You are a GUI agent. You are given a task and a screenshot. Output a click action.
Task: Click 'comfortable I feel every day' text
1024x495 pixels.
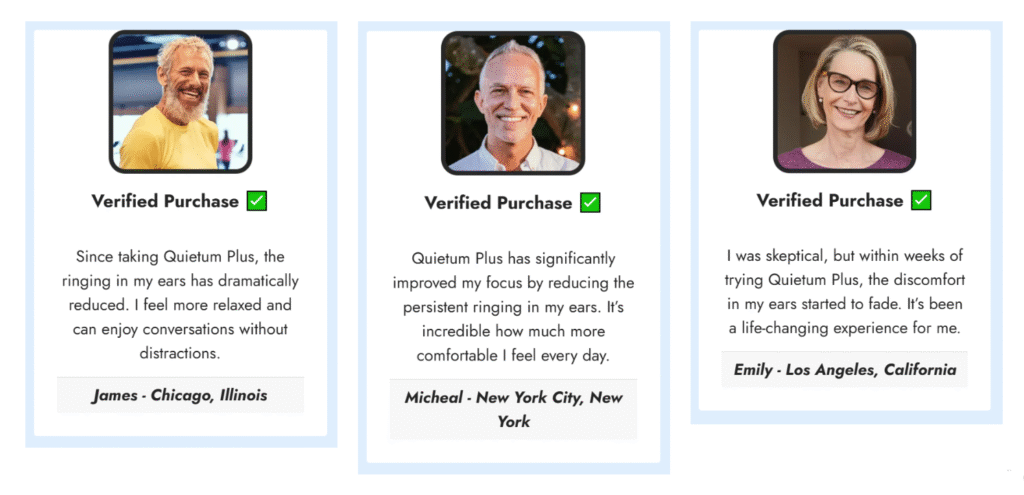(513, 356)
